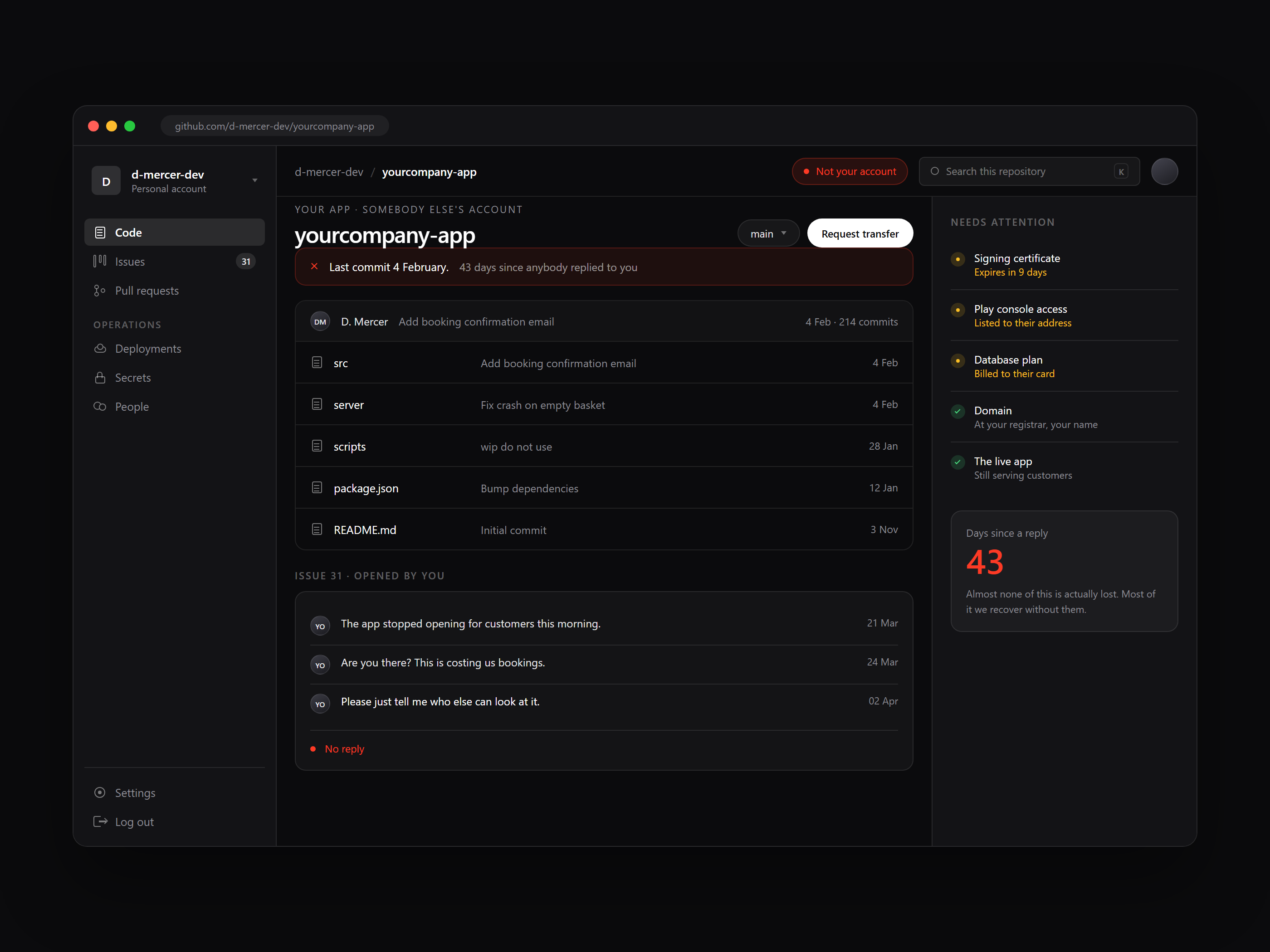Click the Log out arrow icon
This screenshot has height=952, width=1270.
[x=101, y=822]
